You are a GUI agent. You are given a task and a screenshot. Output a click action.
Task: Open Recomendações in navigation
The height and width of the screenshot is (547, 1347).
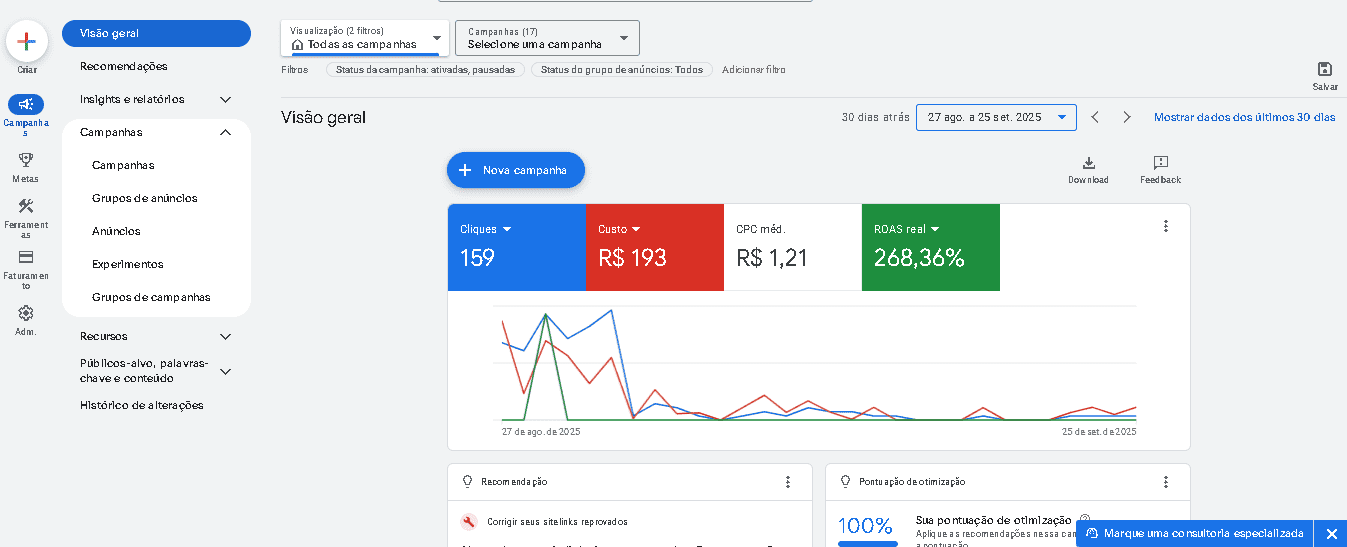point(123,66)
